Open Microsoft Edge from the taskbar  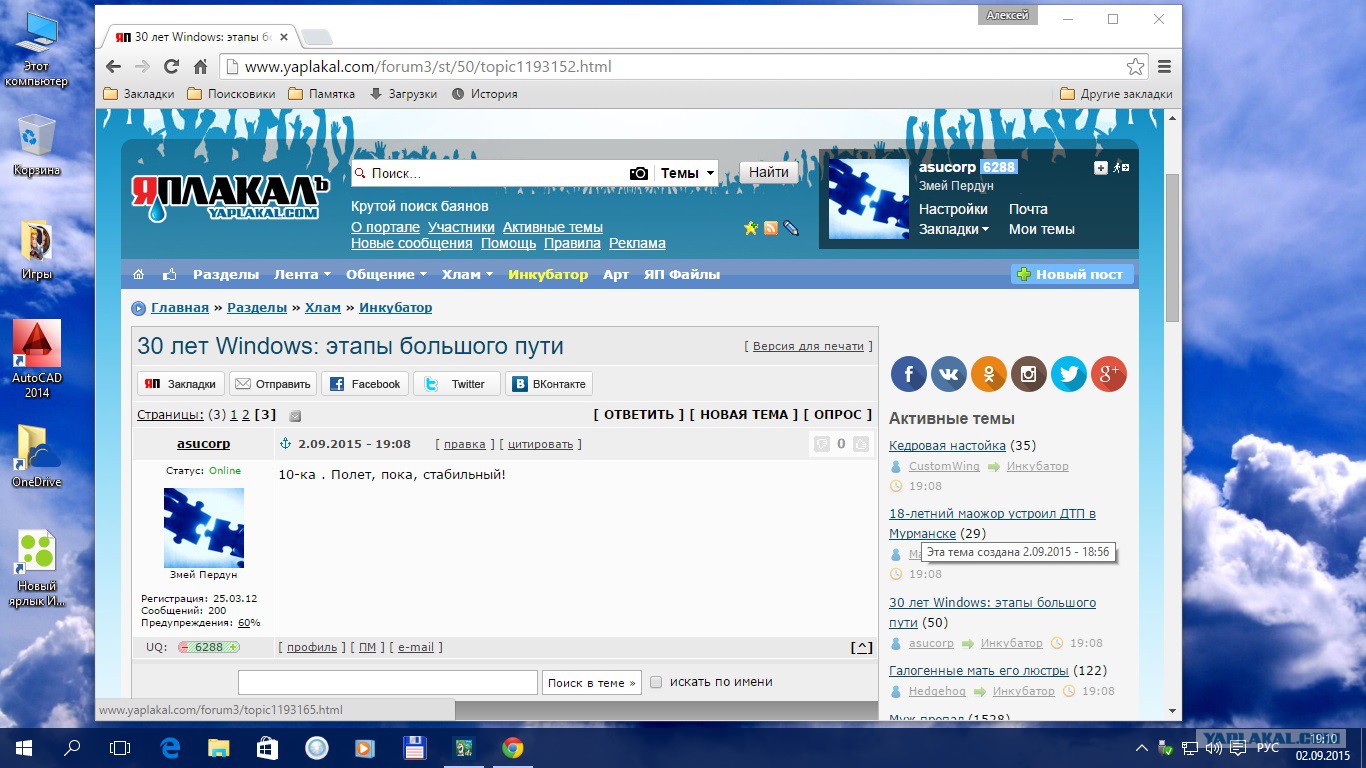coord(171,747)
